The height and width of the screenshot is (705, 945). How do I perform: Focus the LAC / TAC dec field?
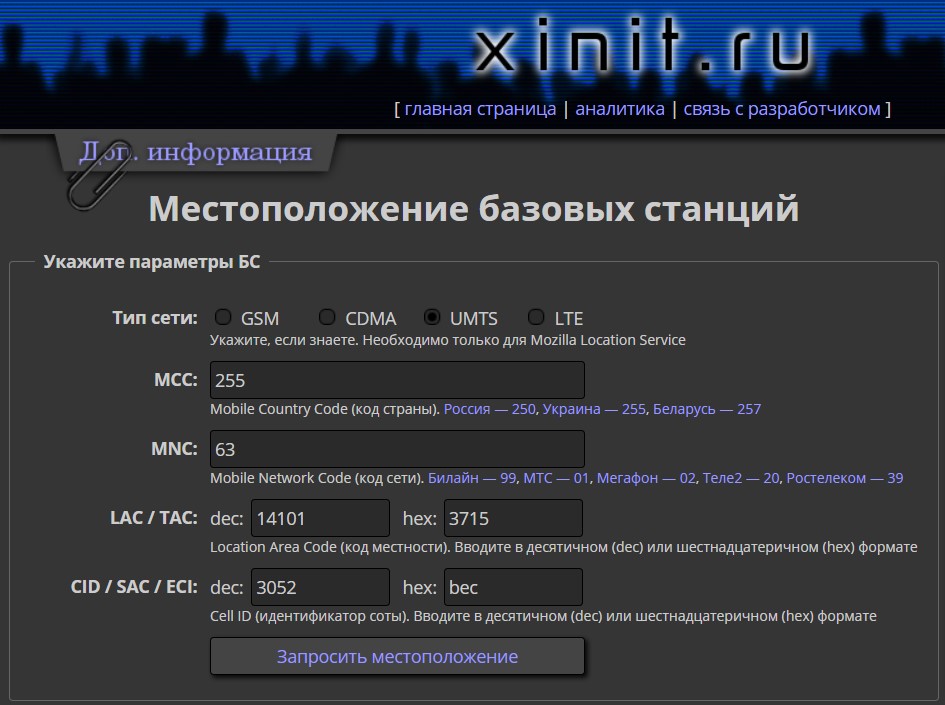321,518
